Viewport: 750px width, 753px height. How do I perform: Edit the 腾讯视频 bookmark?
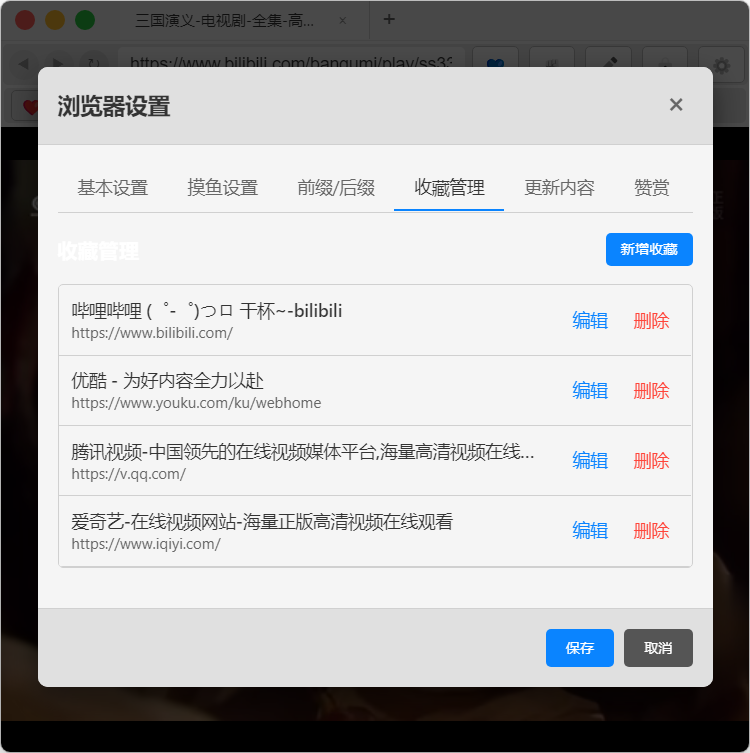click(x=590, y=461)
